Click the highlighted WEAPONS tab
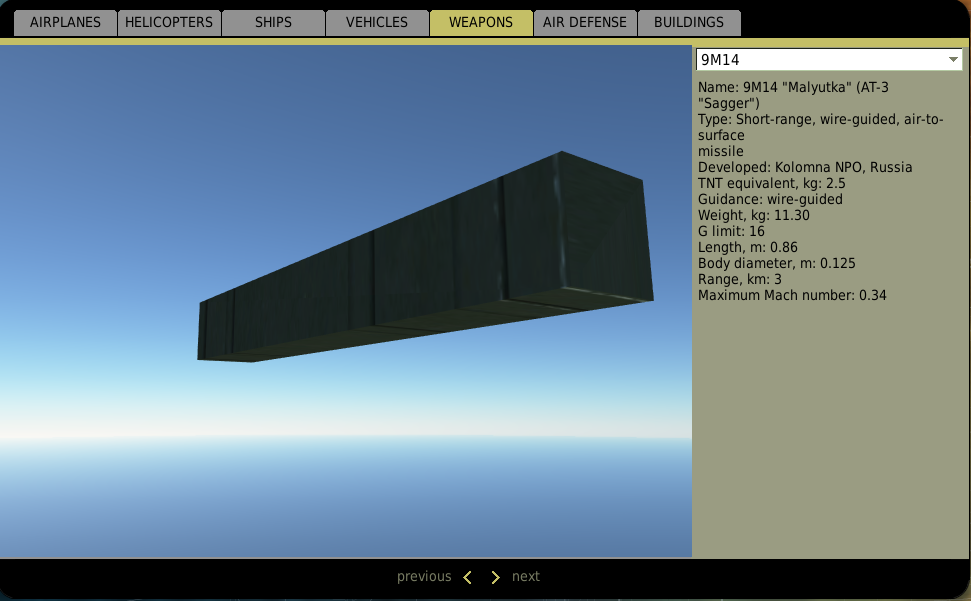 pos(481,23)
